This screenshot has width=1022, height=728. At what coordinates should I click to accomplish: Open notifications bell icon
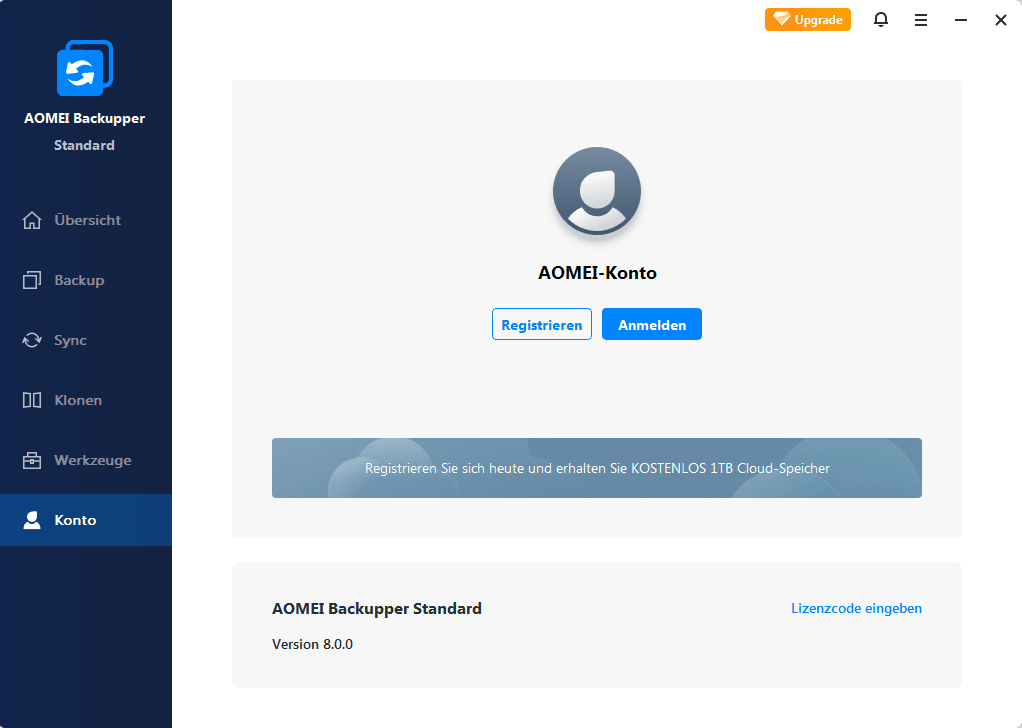[881, 20]
